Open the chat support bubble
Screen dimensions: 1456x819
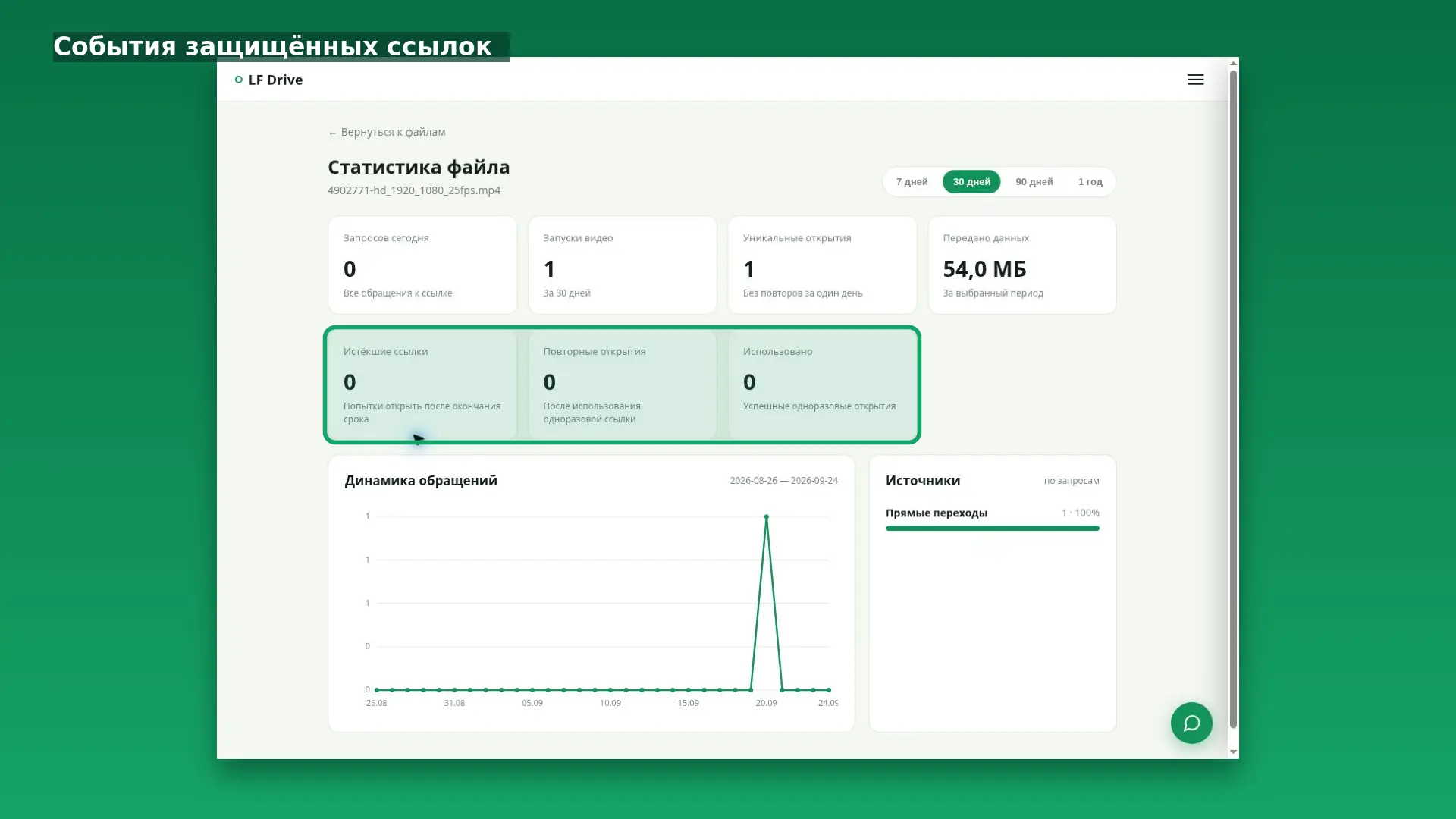click(x=1191, y=723)
